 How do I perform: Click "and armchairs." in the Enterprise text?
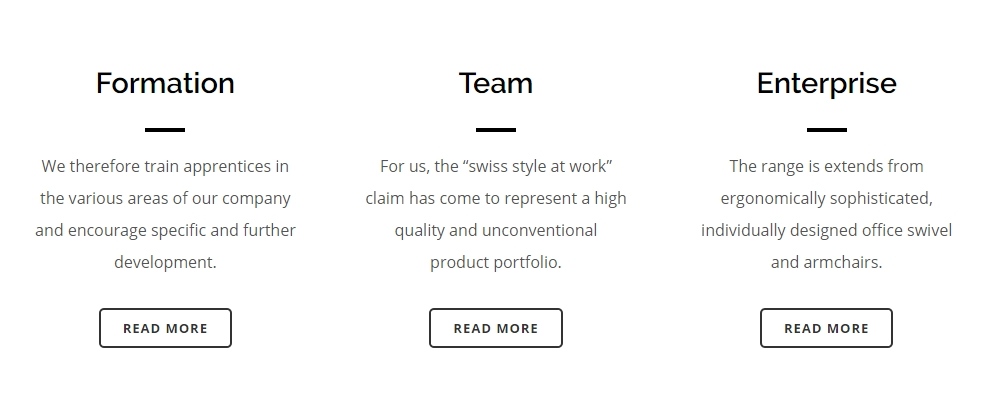coord(826,262)
